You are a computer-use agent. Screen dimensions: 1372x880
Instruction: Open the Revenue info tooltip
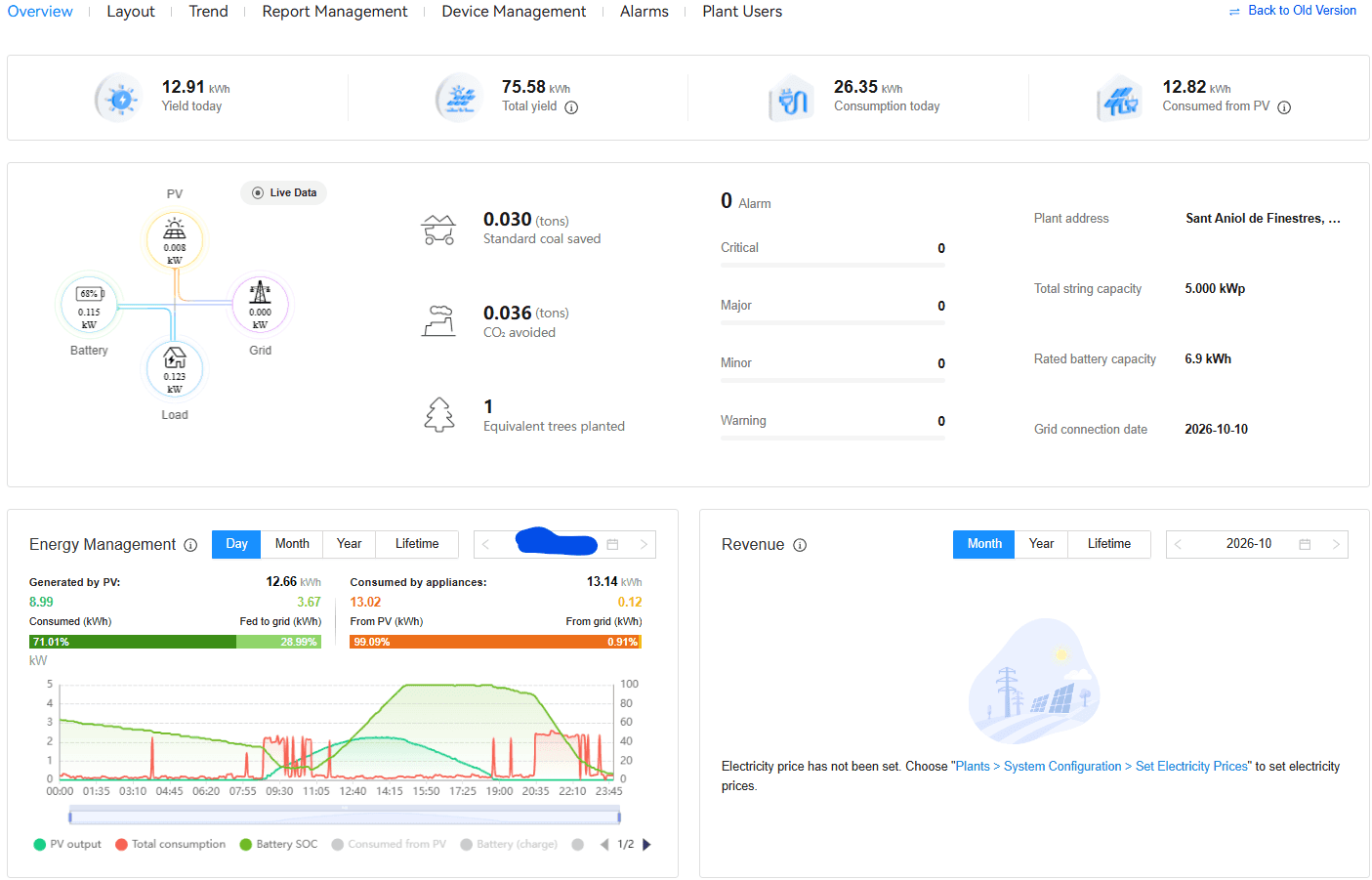[800, 545]
